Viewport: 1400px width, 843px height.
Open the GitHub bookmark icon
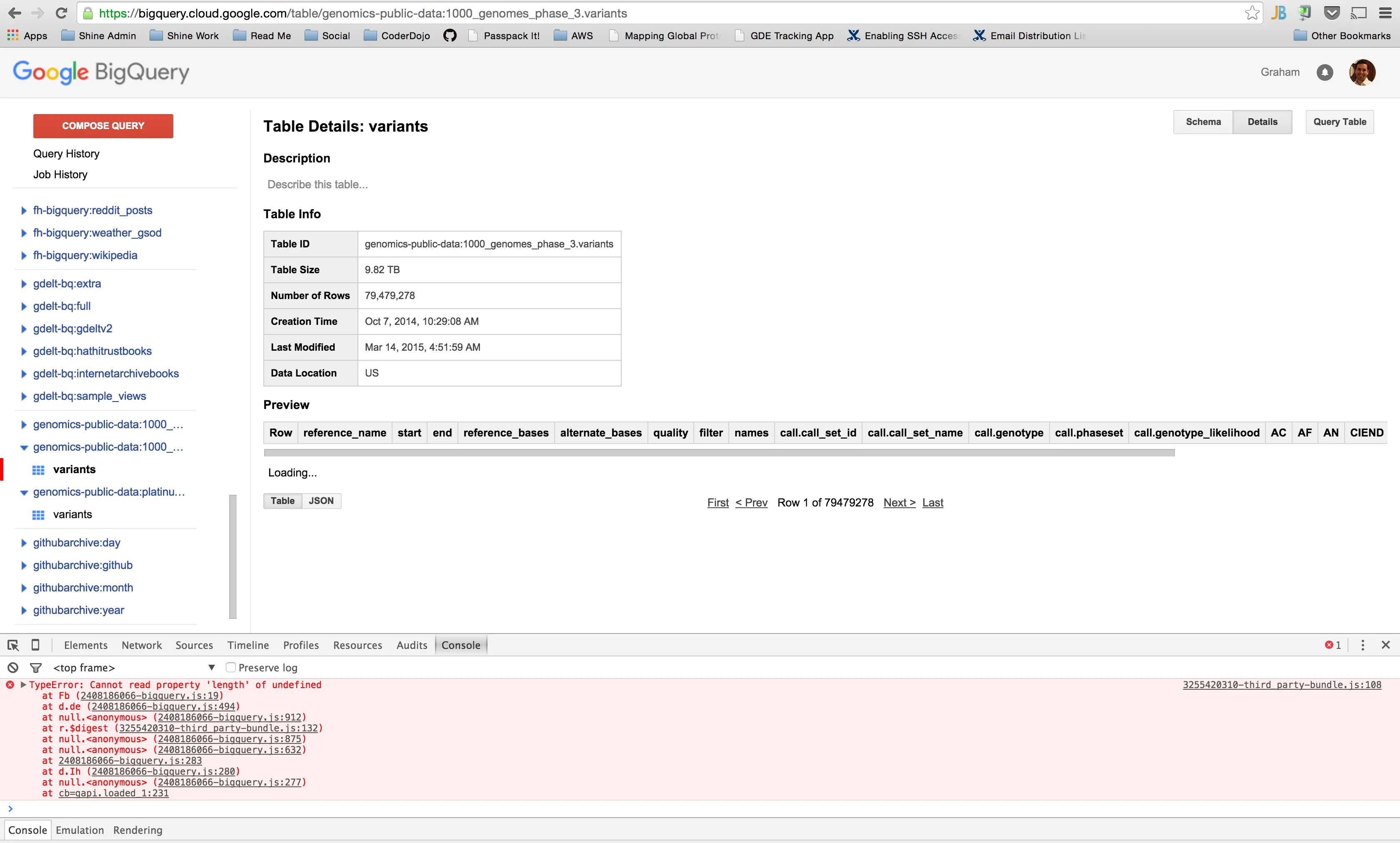pyautogui.click(x=450, y=36)
